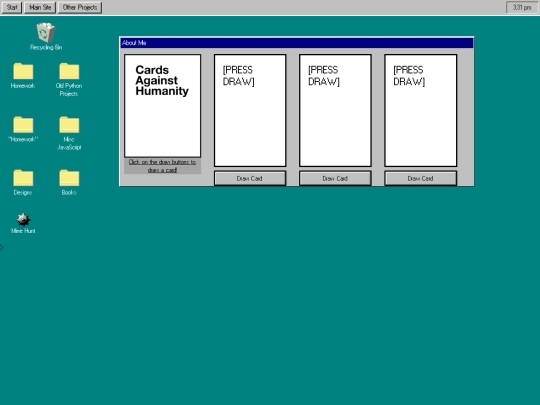540x405 pixels.
Task: Select the first [PRESS DRAW] card
Action: (250, 110)
